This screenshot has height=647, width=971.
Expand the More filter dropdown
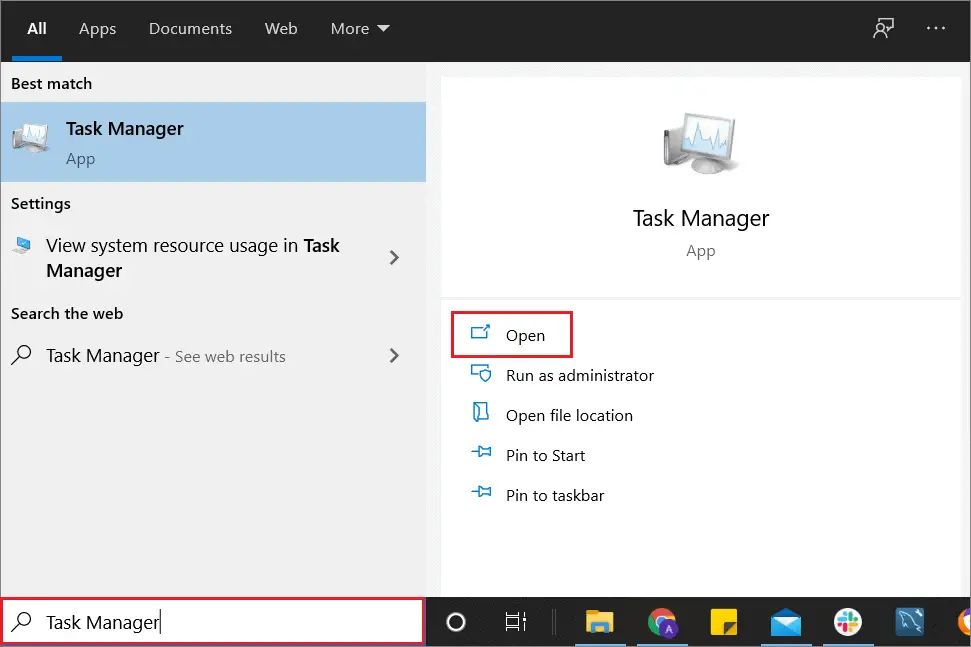(360, 28)
